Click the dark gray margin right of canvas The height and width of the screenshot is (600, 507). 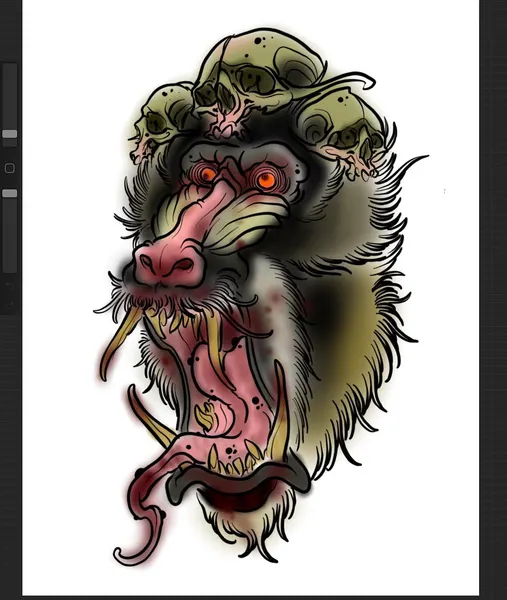coord(493,298)
